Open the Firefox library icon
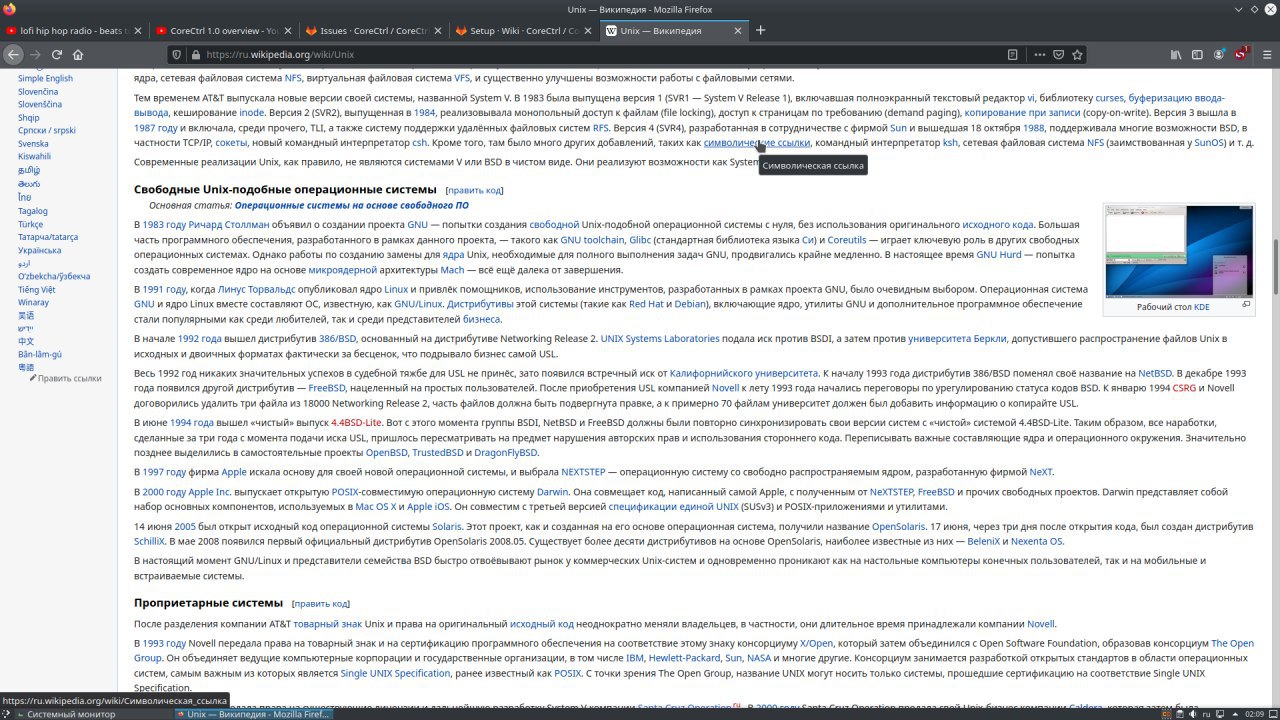 pos(1177,55)
